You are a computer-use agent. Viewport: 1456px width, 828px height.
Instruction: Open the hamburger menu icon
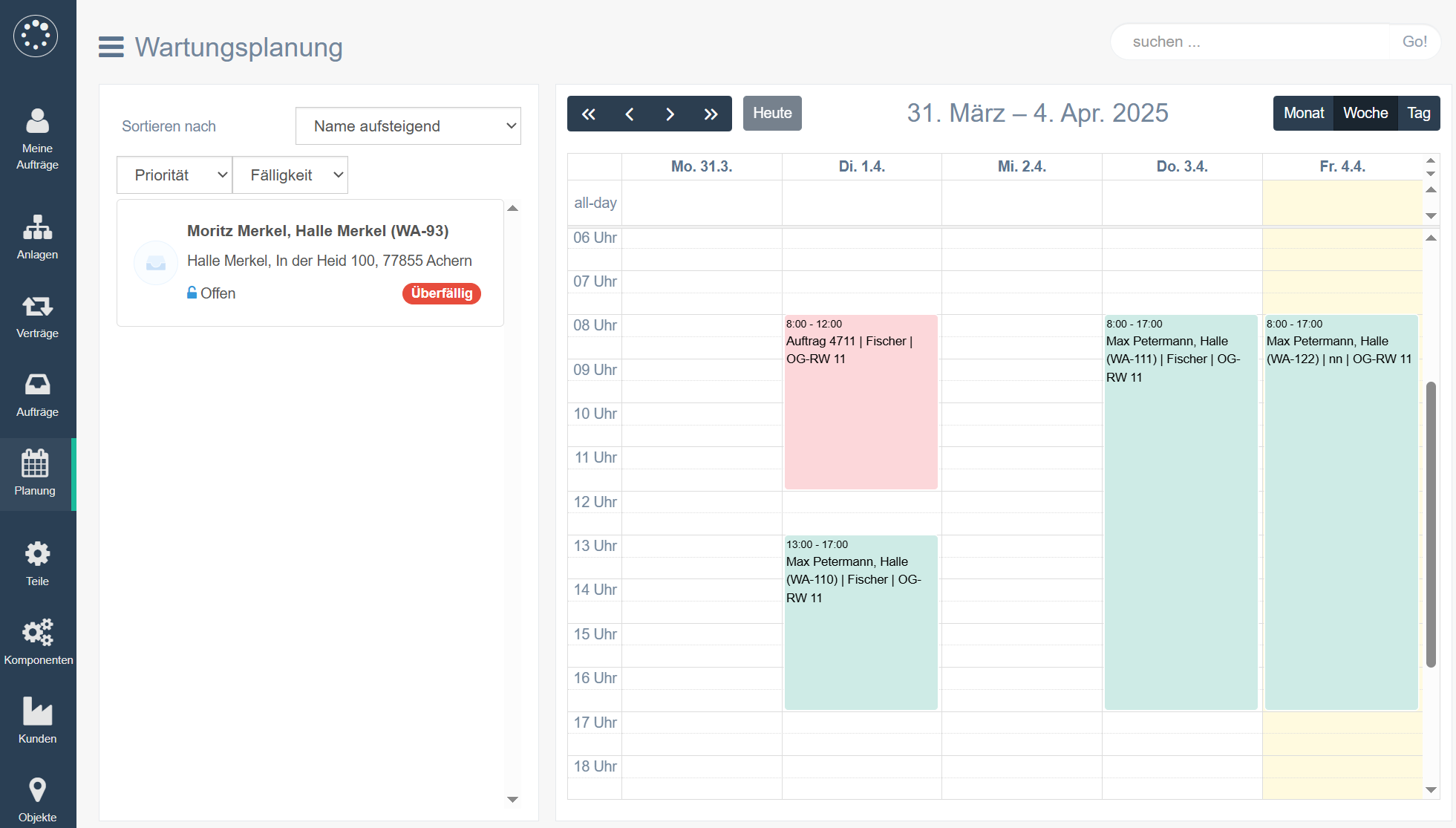(x=111, y=47)
